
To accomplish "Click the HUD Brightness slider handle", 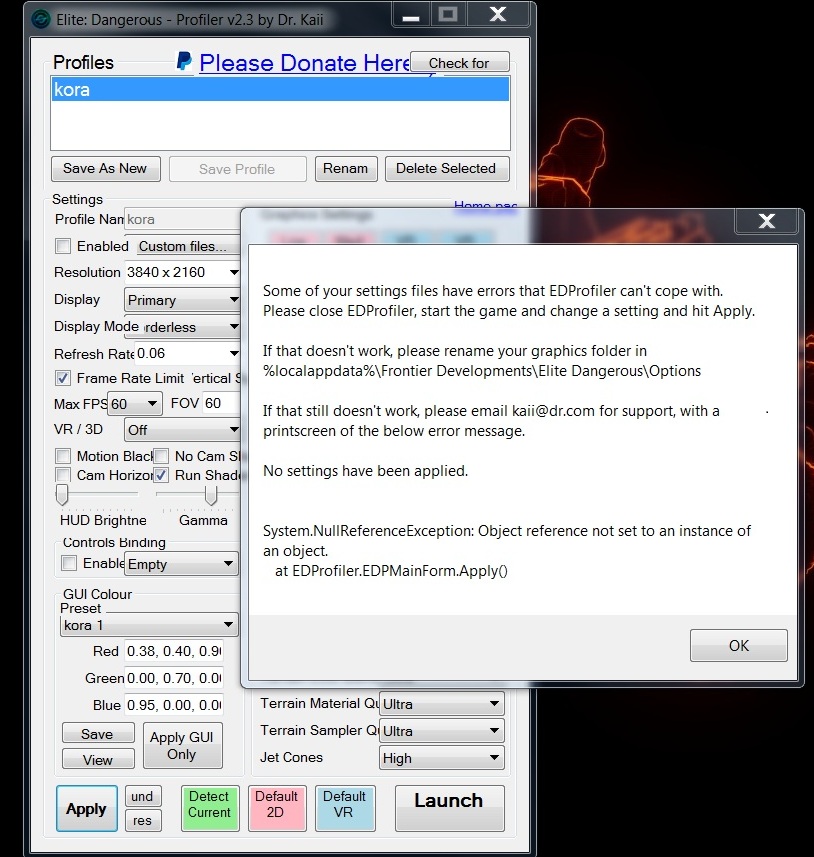I will (62, 495).
